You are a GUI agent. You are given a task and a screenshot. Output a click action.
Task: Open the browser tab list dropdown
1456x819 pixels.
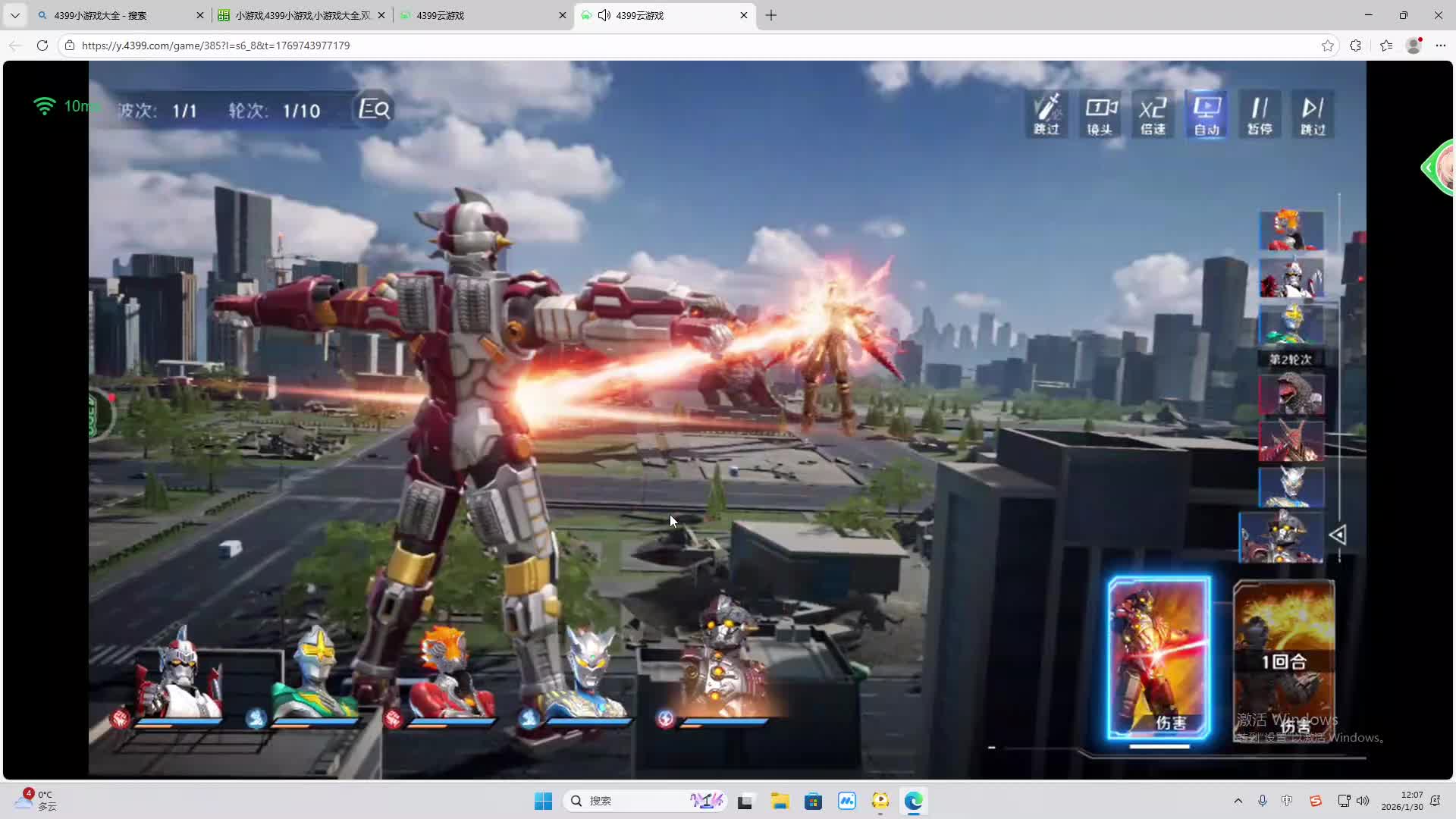click(14, 15)
